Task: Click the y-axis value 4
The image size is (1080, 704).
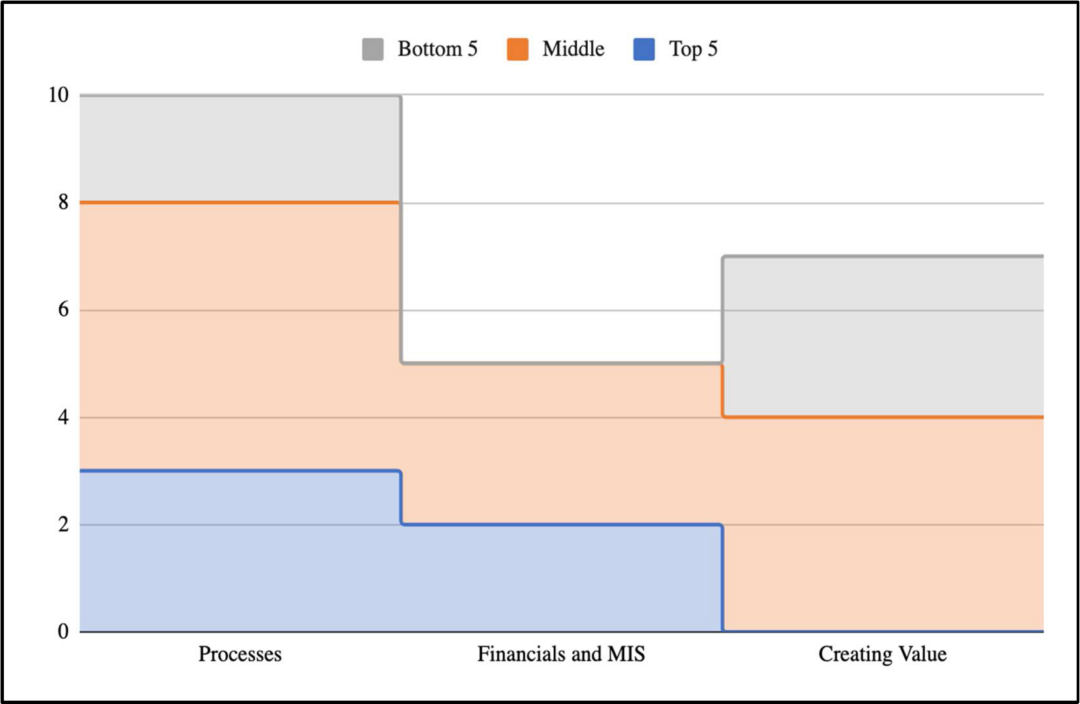Action: pyautogui.click(x=63, y=417)
